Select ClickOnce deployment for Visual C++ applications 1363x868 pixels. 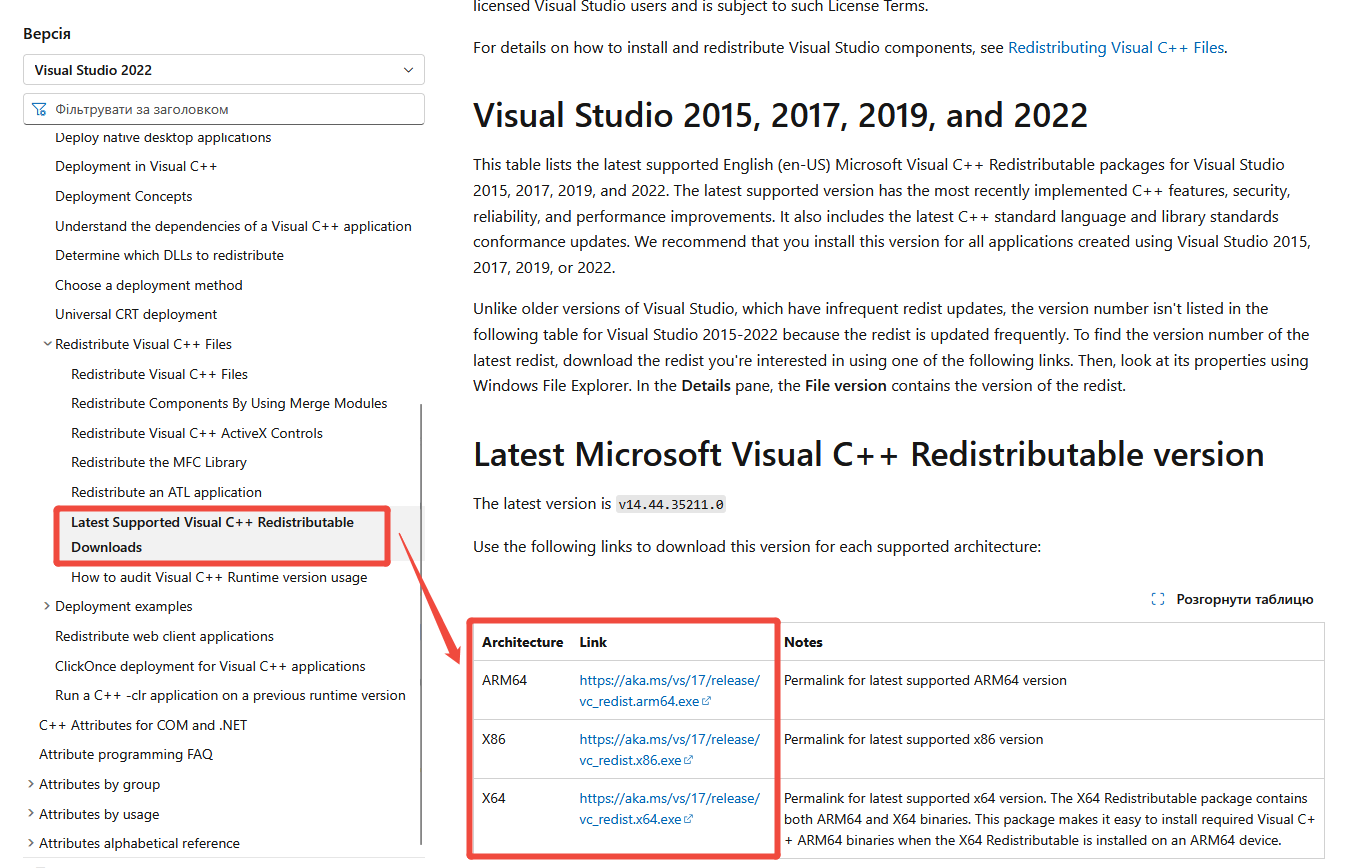coord(210,666)
